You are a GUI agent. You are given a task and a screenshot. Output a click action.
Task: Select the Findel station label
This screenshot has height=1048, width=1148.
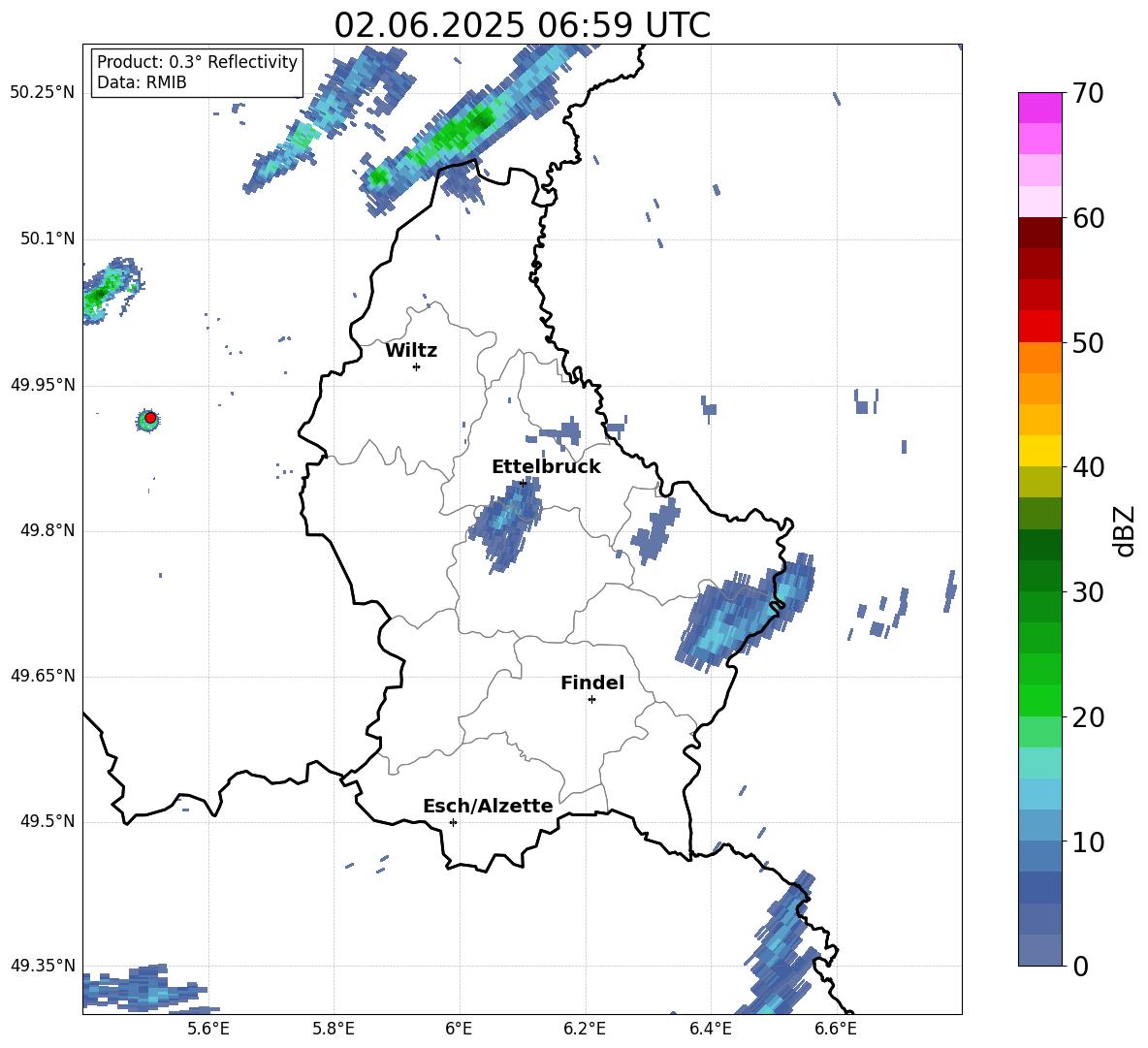pos(592,683)
